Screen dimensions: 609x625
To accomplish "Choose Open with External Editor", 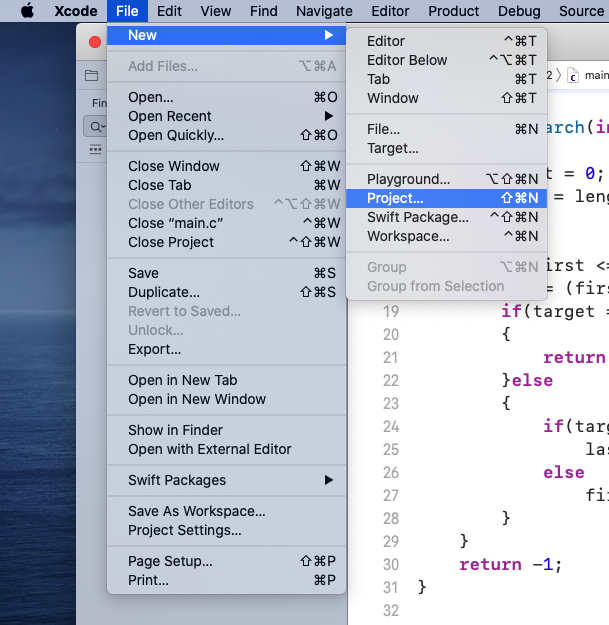I will pyautogui.click(x=226, y=450).
